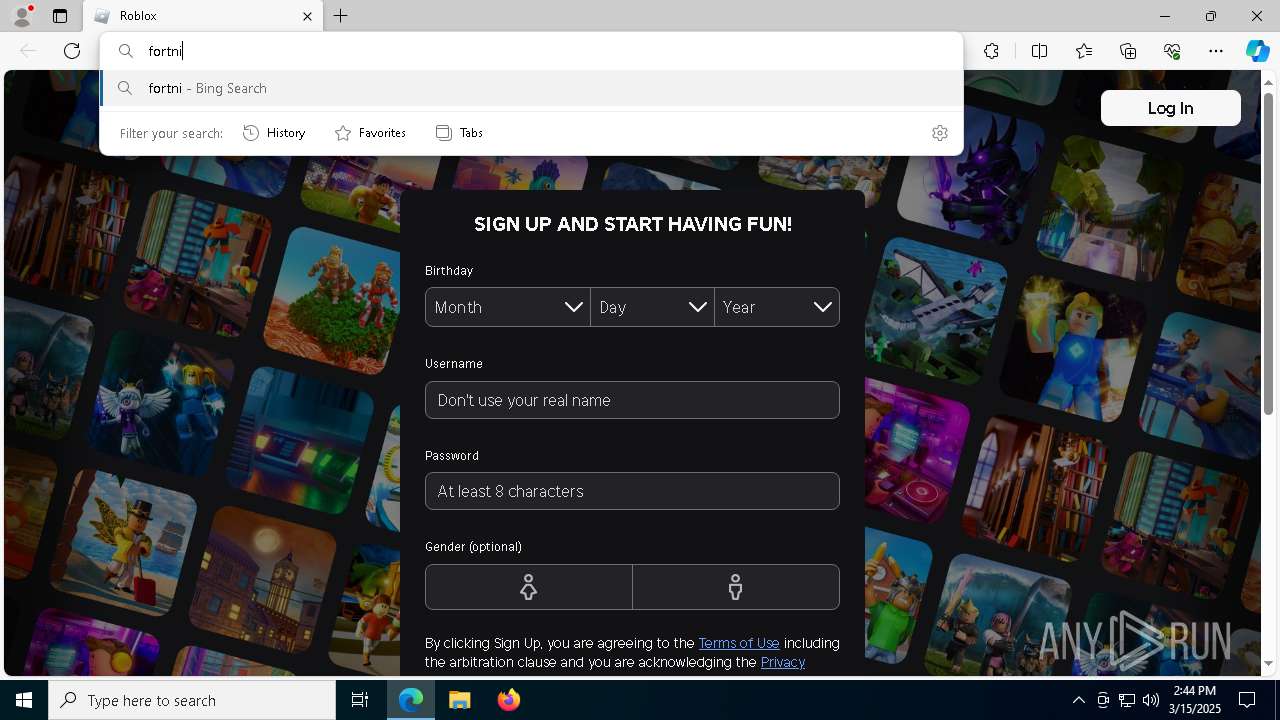
Task: Open Browser essentials heart icon
Action: pyautogui.click(x=1172, y=51)
